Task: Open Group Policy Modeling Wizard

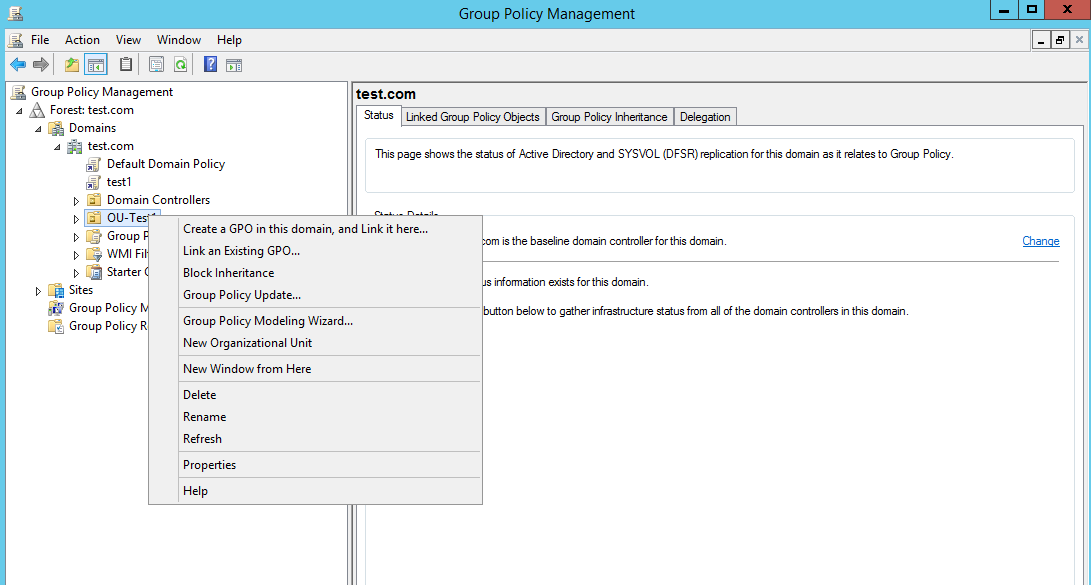Action: coord(315,321)
